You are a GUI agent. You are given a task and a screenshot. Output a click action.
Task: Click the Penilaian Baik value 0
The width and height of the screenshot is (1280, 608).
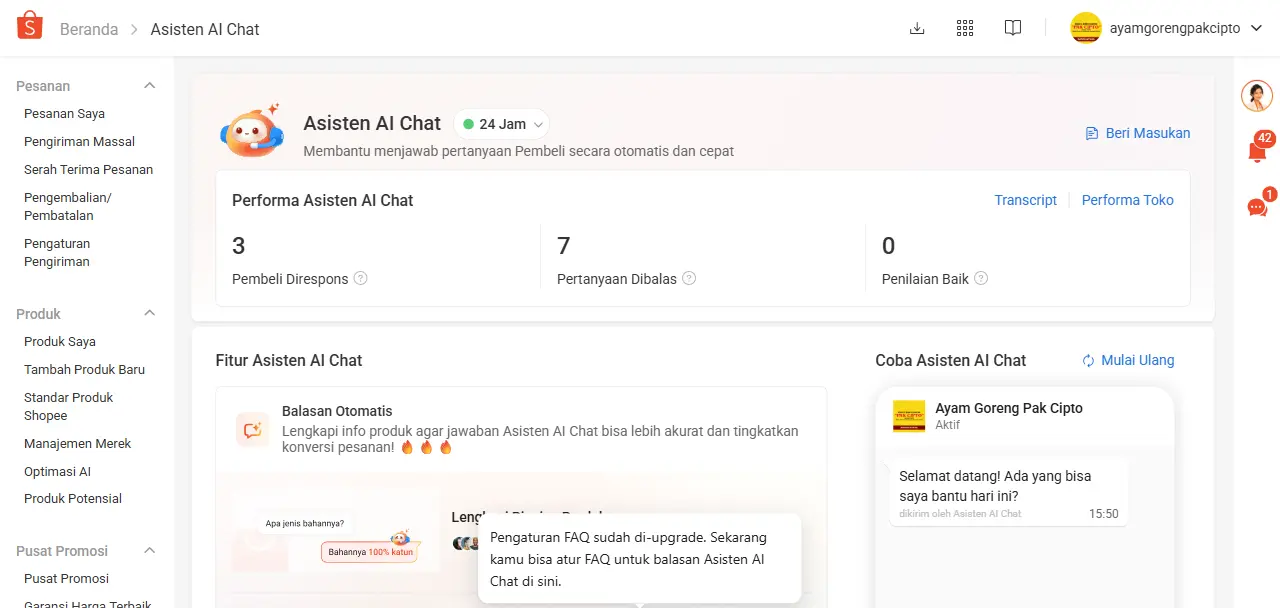[889, 246]
